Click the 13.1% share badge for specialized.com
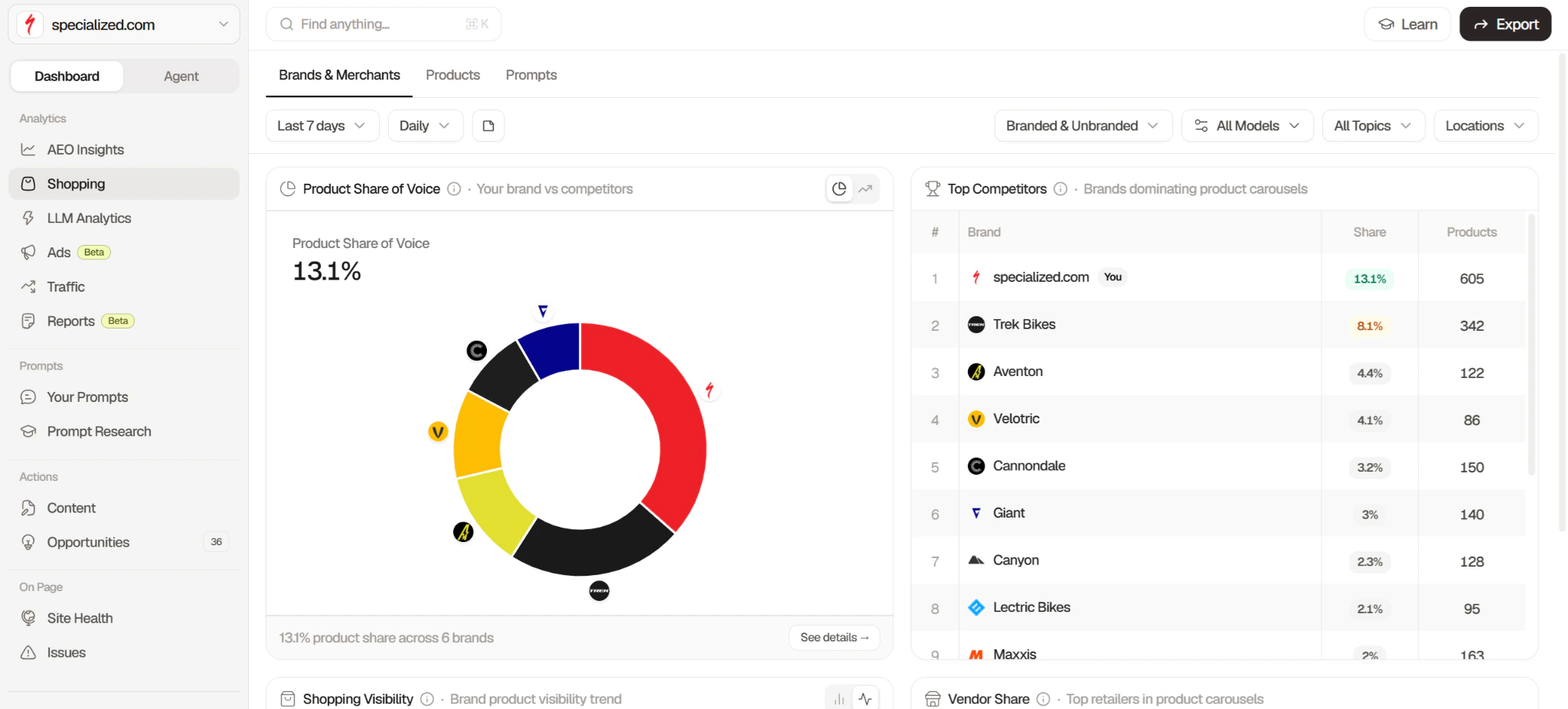Image resolution: width=1568 pixels, height=709 pixels. pos(1370,279)
